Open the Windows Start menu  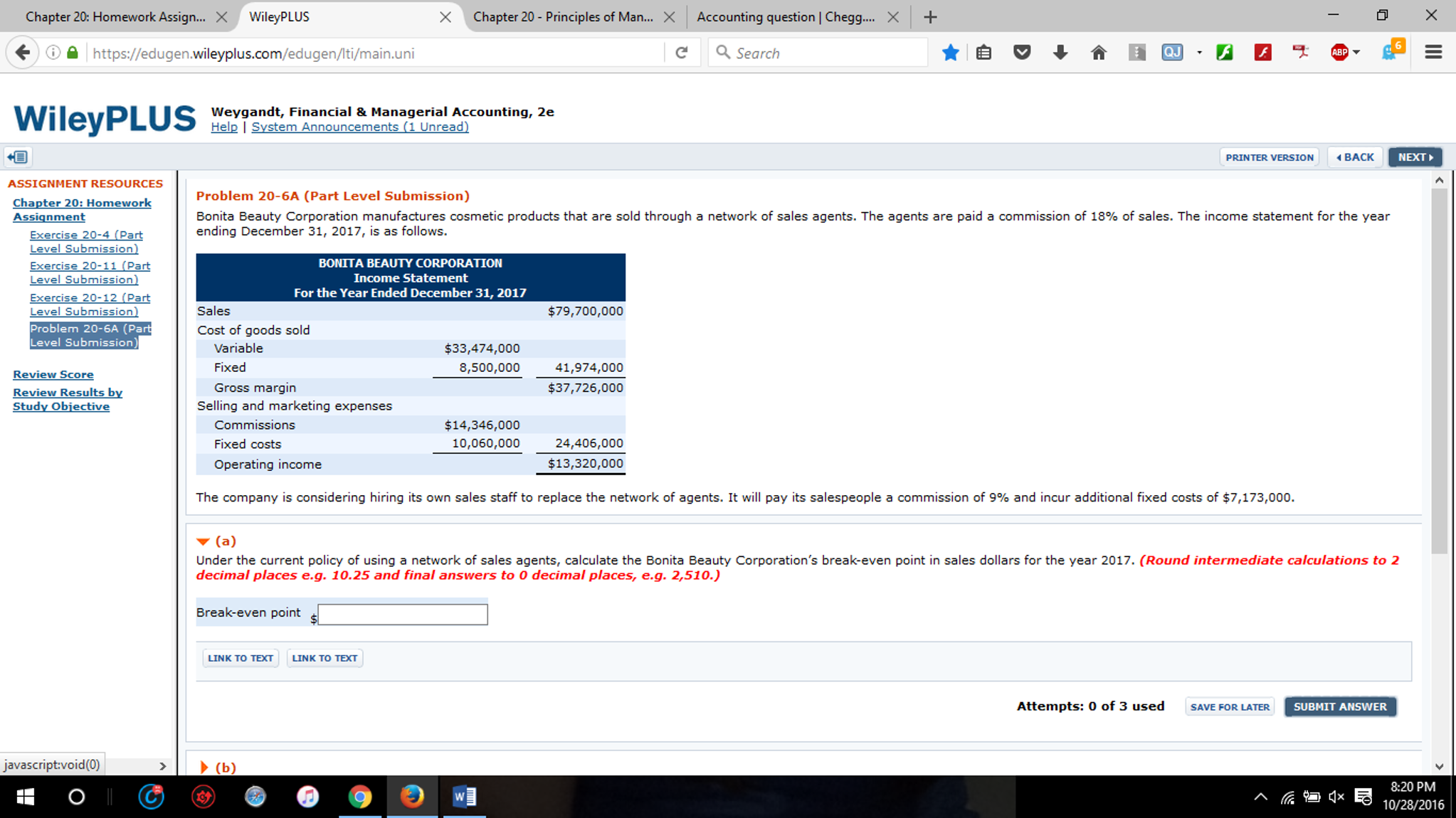pyautogui.click(x=25, y=797)
